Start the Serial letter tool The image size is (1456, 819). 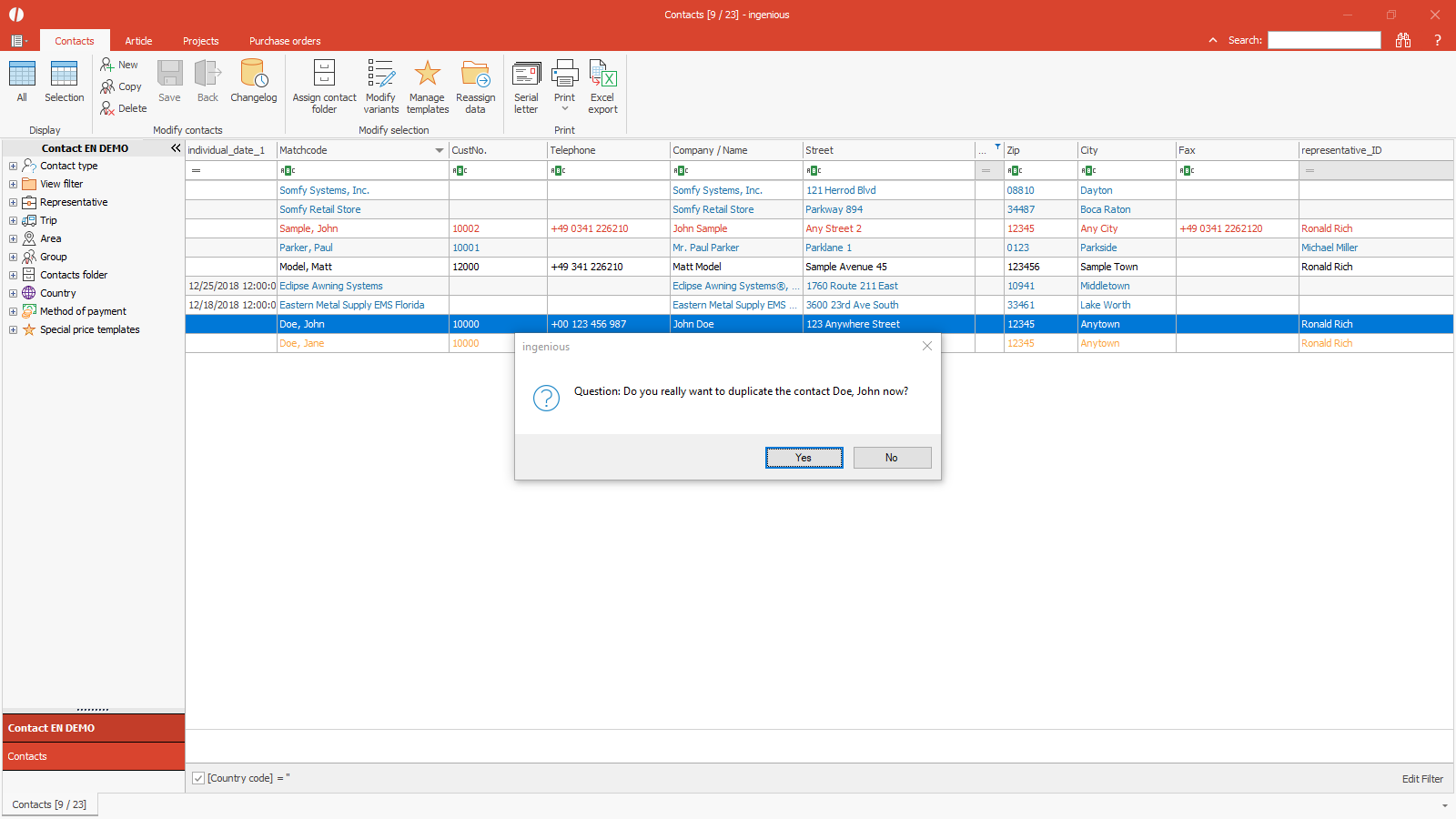[x=526, y=75]
